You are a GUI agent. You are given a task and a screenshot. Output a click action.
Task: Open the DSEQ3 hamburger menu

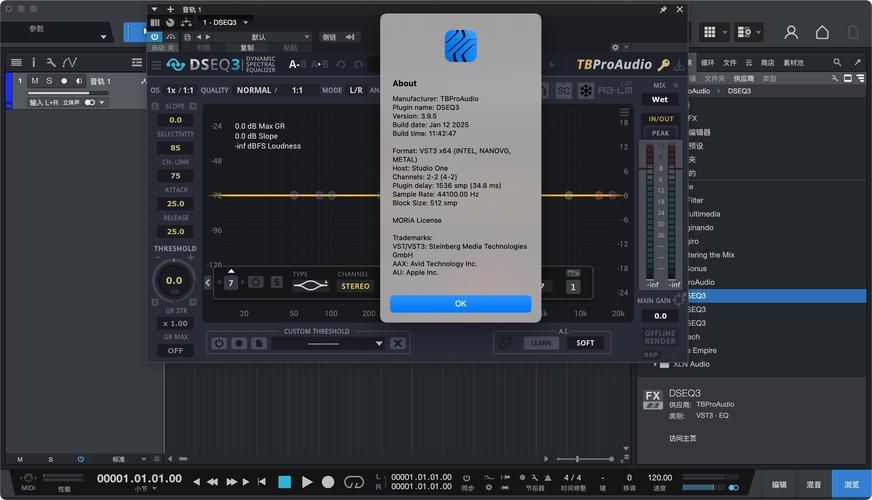[156, 66]
